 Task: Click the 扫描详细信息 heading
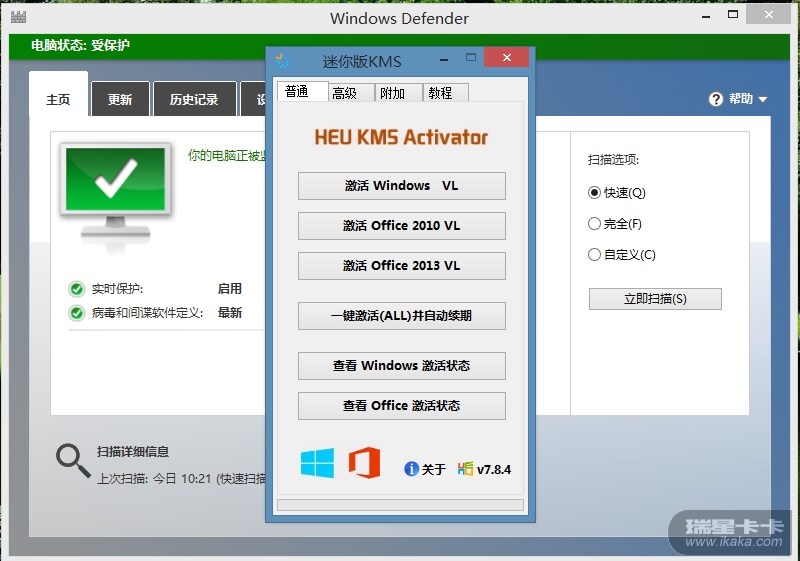coord(133,452)
